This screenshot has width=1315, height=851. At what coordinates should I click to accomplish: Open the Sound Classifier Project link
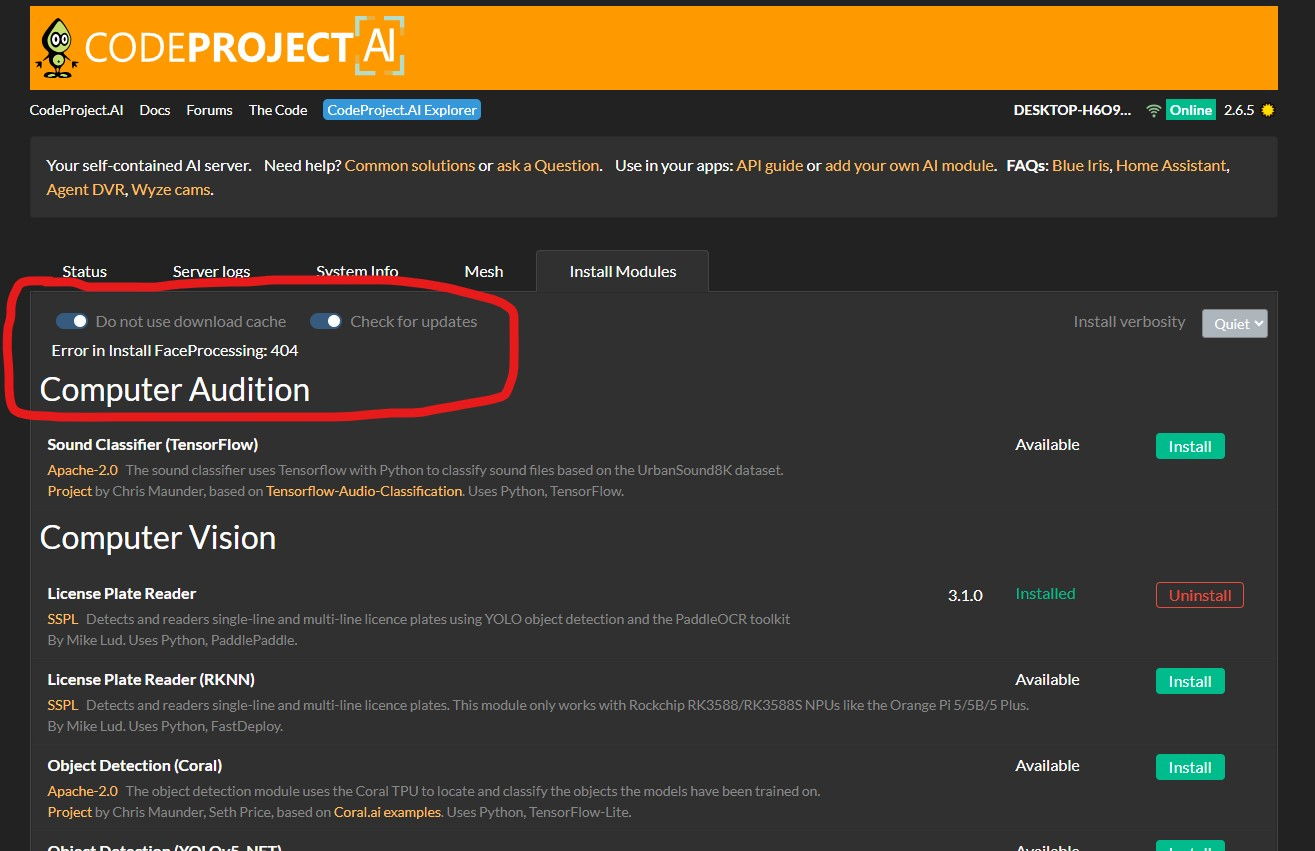(70, 491)
